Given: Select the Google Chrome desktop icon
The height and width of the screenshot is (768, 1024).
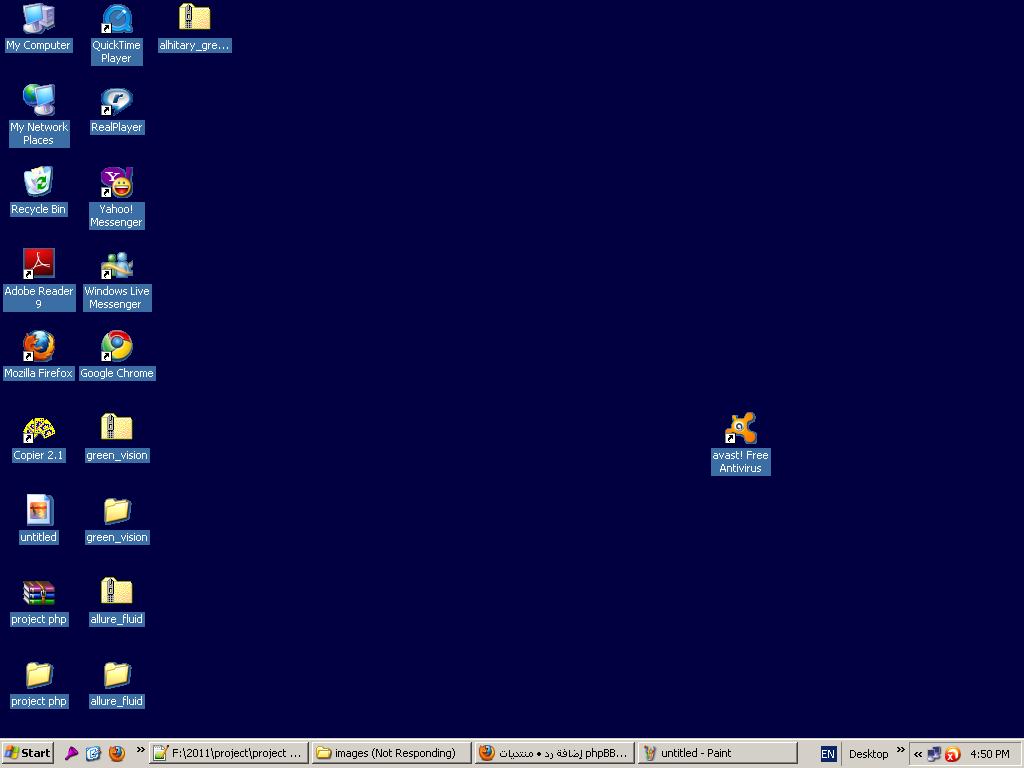Looking at the screenshot, I should [x=117, y=348].
